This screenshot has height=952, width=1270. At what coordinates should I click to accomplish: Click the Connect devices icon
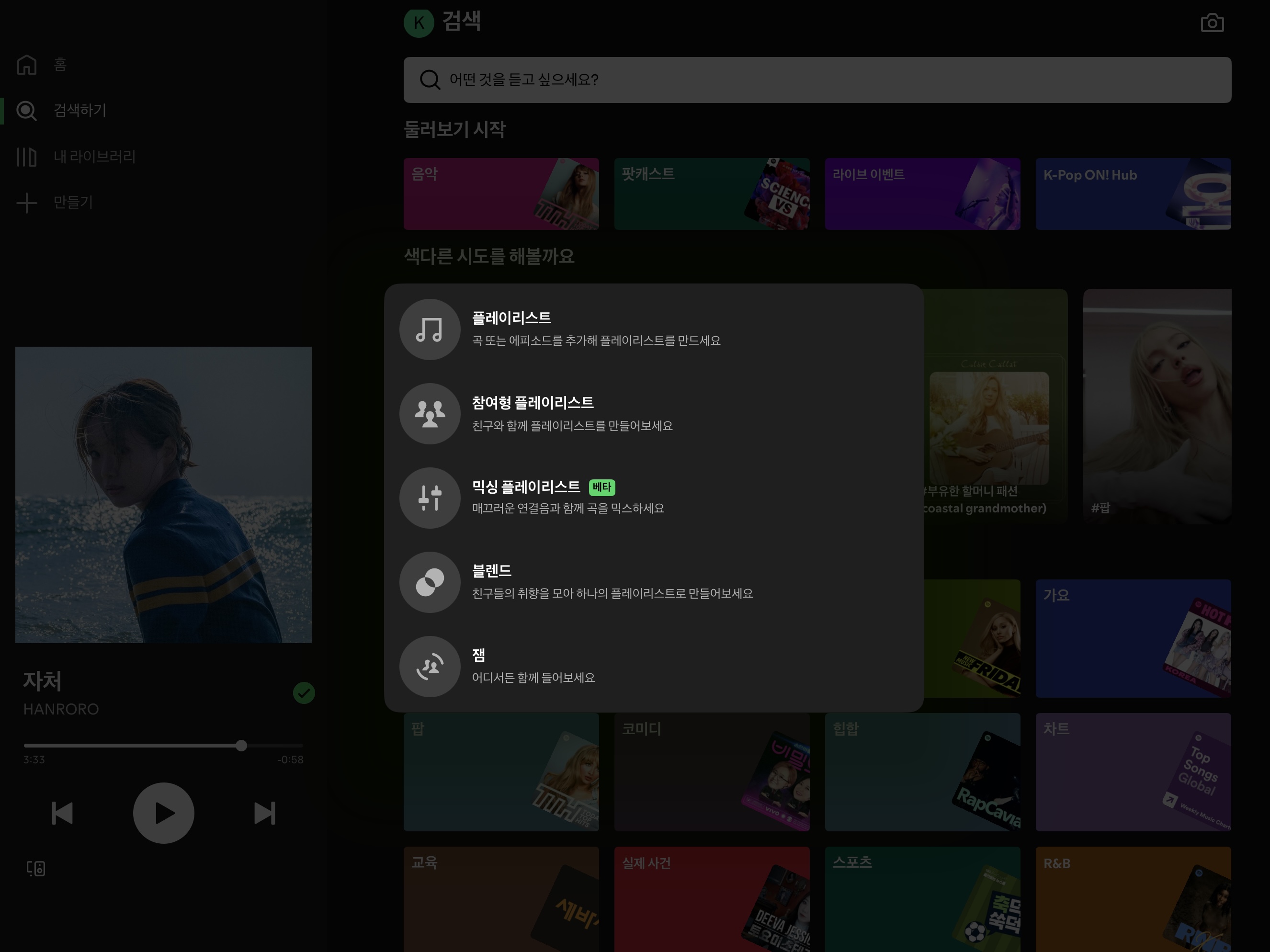pos(35,868)
